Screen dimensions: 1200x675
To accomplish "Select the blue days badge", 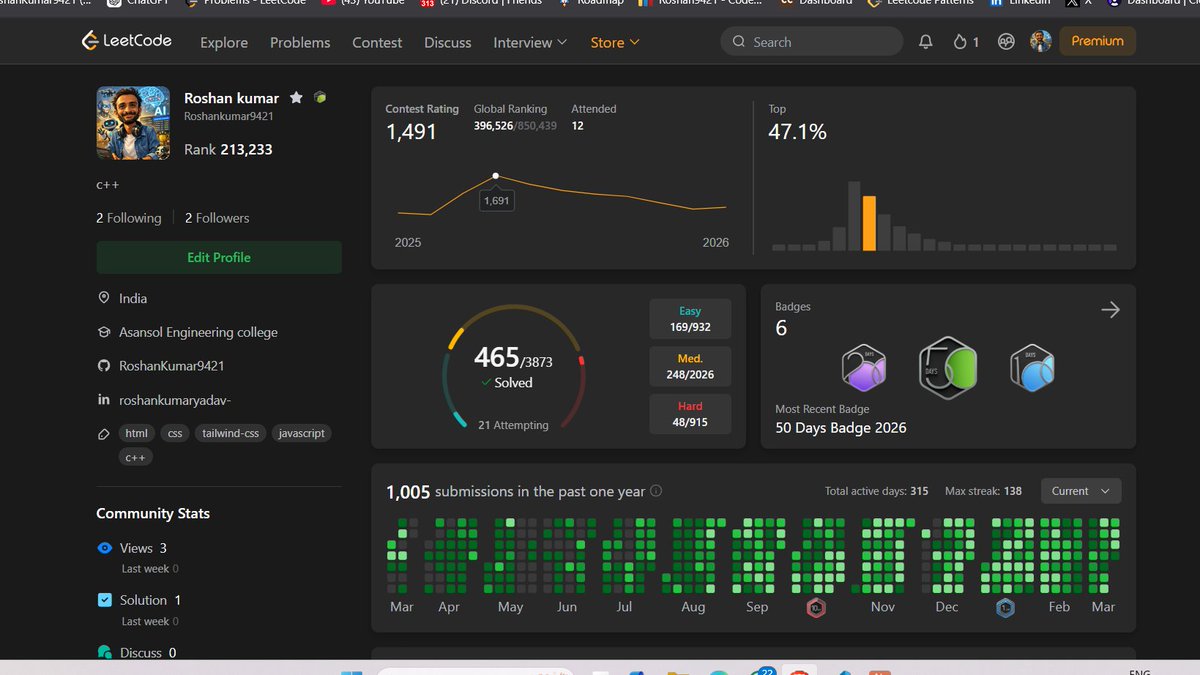I will (1032, 368).
